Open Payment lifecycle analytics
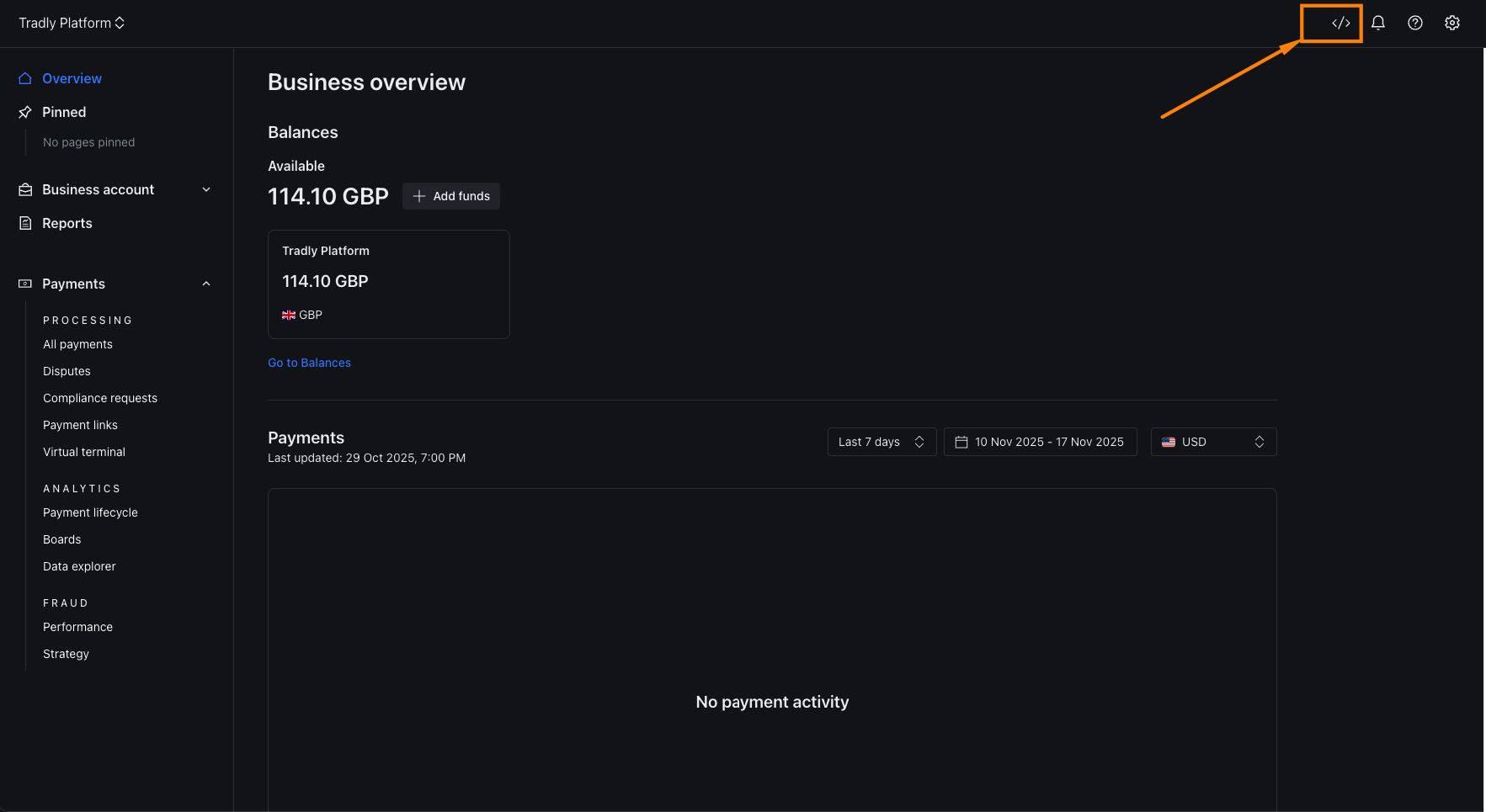This screenshot has width=1486, height=812. (x=90, y=512)
